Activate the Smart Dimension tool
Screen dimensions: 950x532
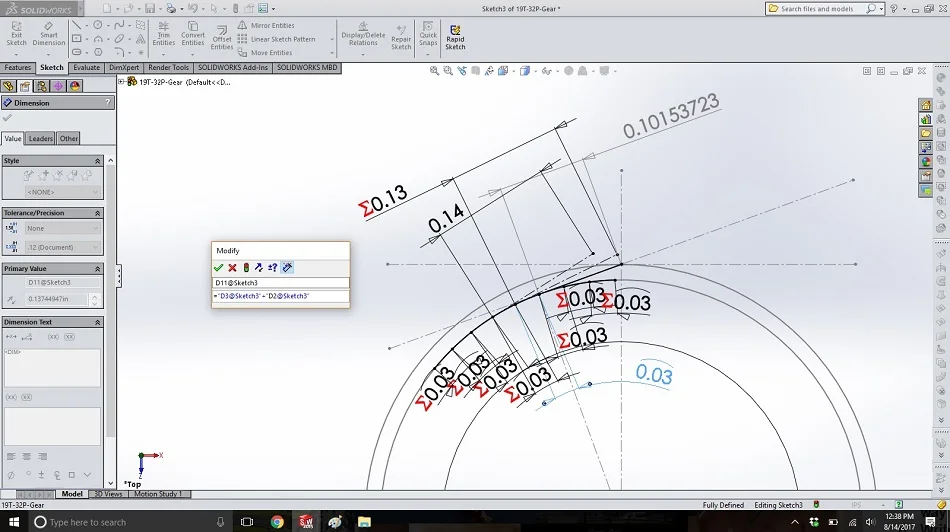click(x=48, y=34)
